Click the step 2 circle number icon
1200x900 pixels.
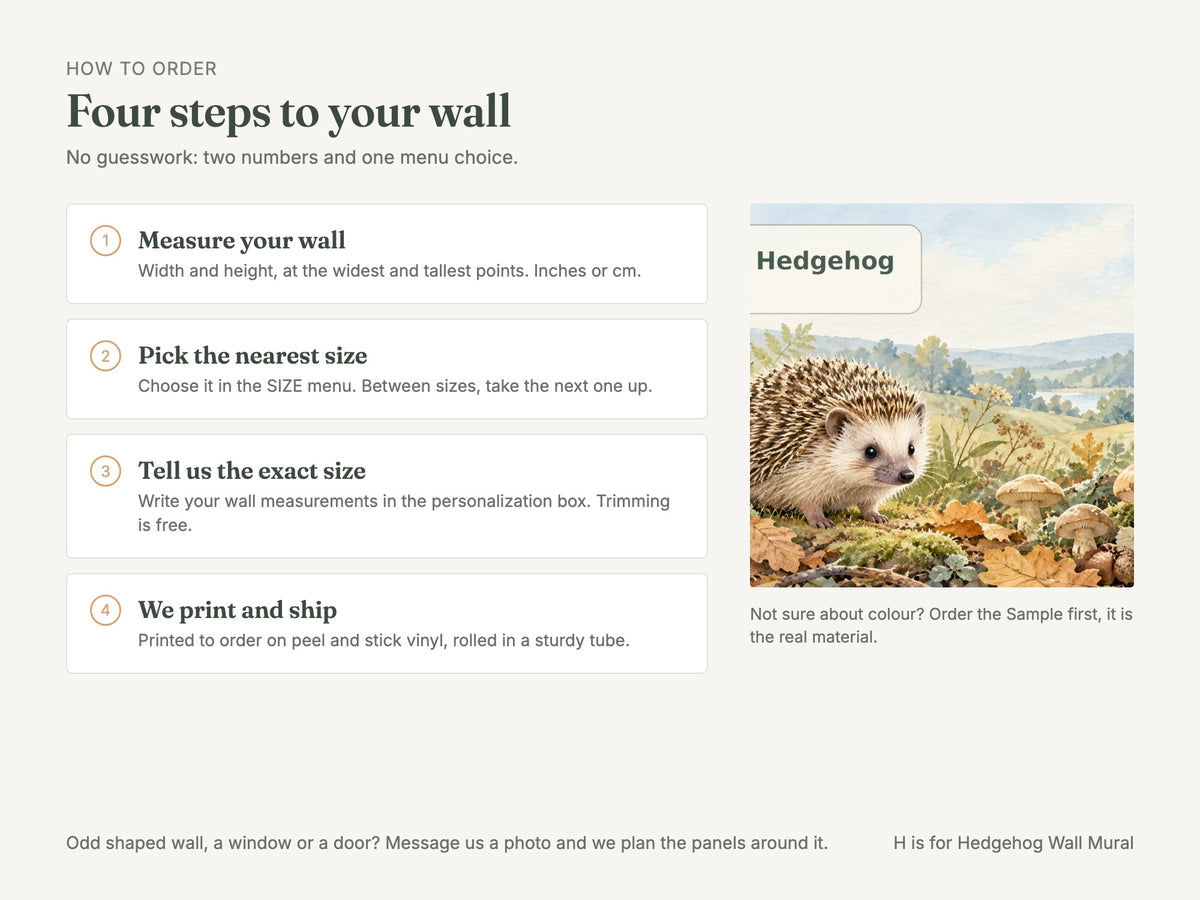point(105,356)
